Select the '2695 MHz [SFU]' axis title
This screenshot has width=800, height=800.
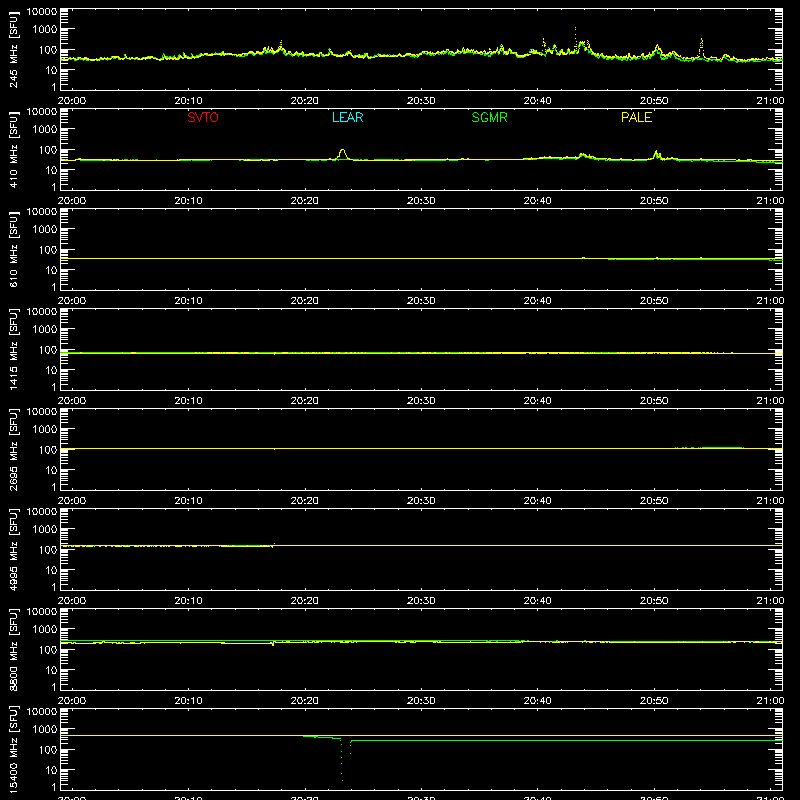click(13, 449)
